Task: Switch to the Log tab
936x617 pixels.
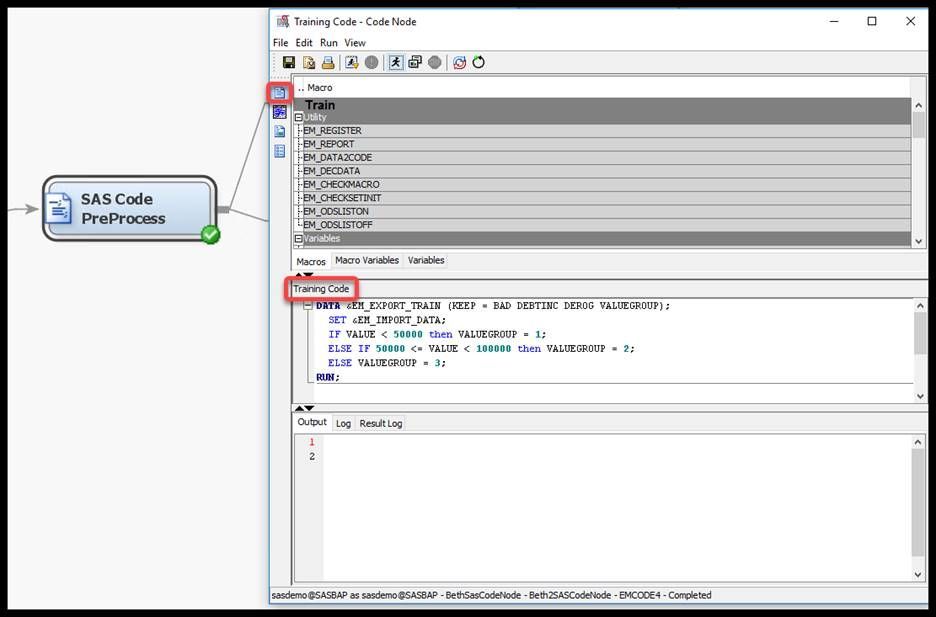Action: [343, 423]
